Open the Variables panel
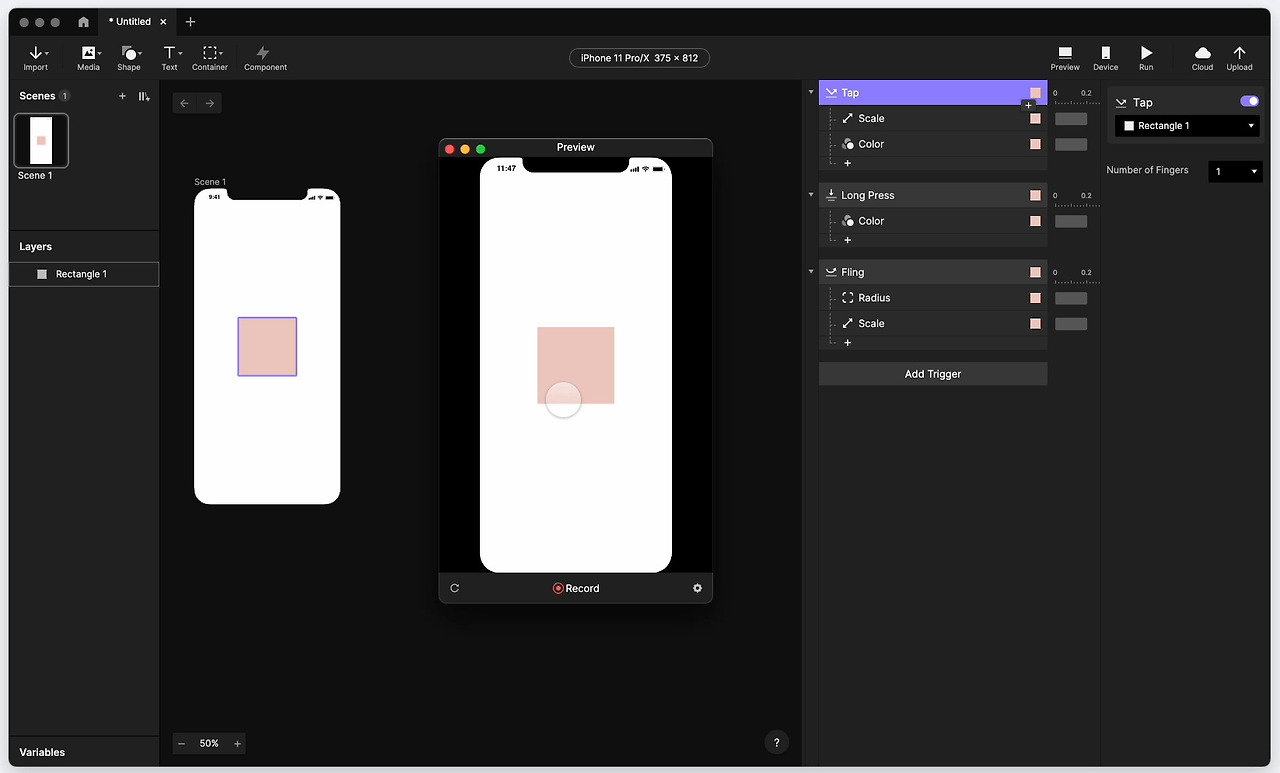The height and width of the screenshot is (773, 1280). (x=43, y=752)
